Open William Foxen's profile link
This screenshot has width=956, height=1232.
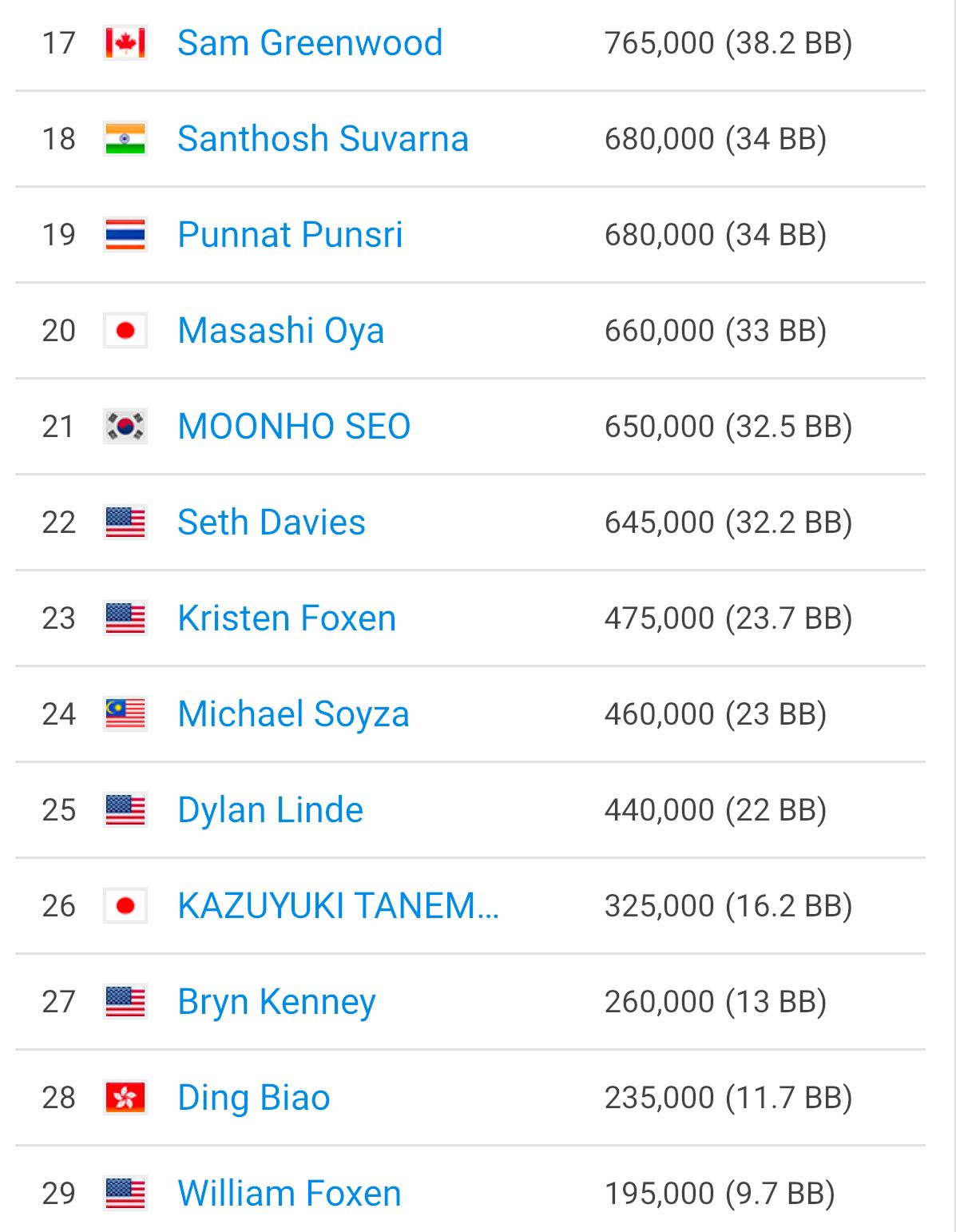tap(289, 1194)
